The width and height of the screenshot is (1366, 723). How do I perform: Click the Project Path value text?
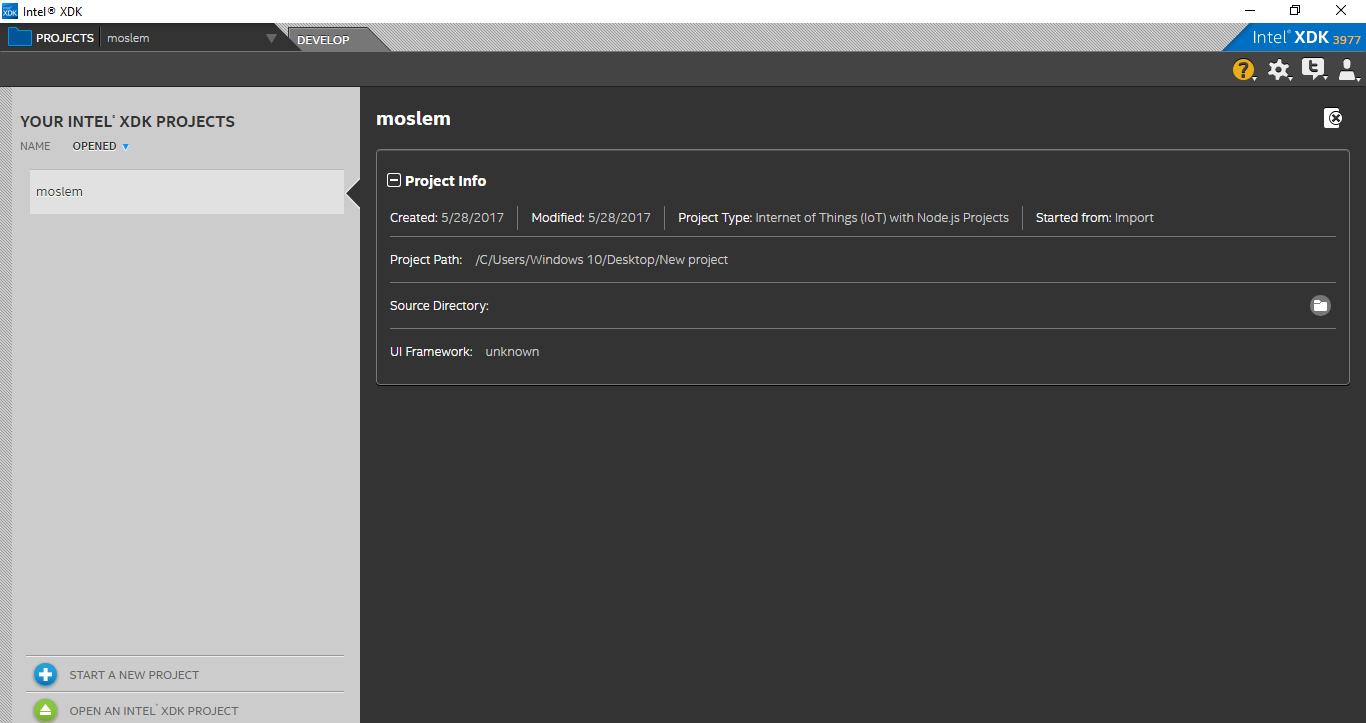(x=601, y=260)
